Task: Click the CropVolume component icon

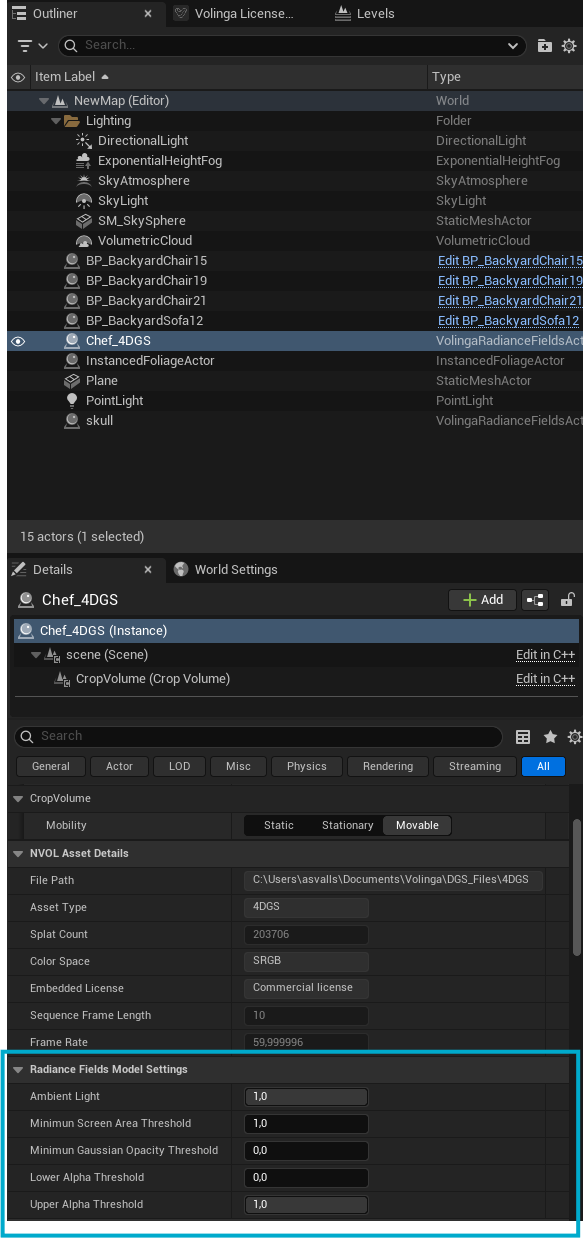Action: (62, 679)
